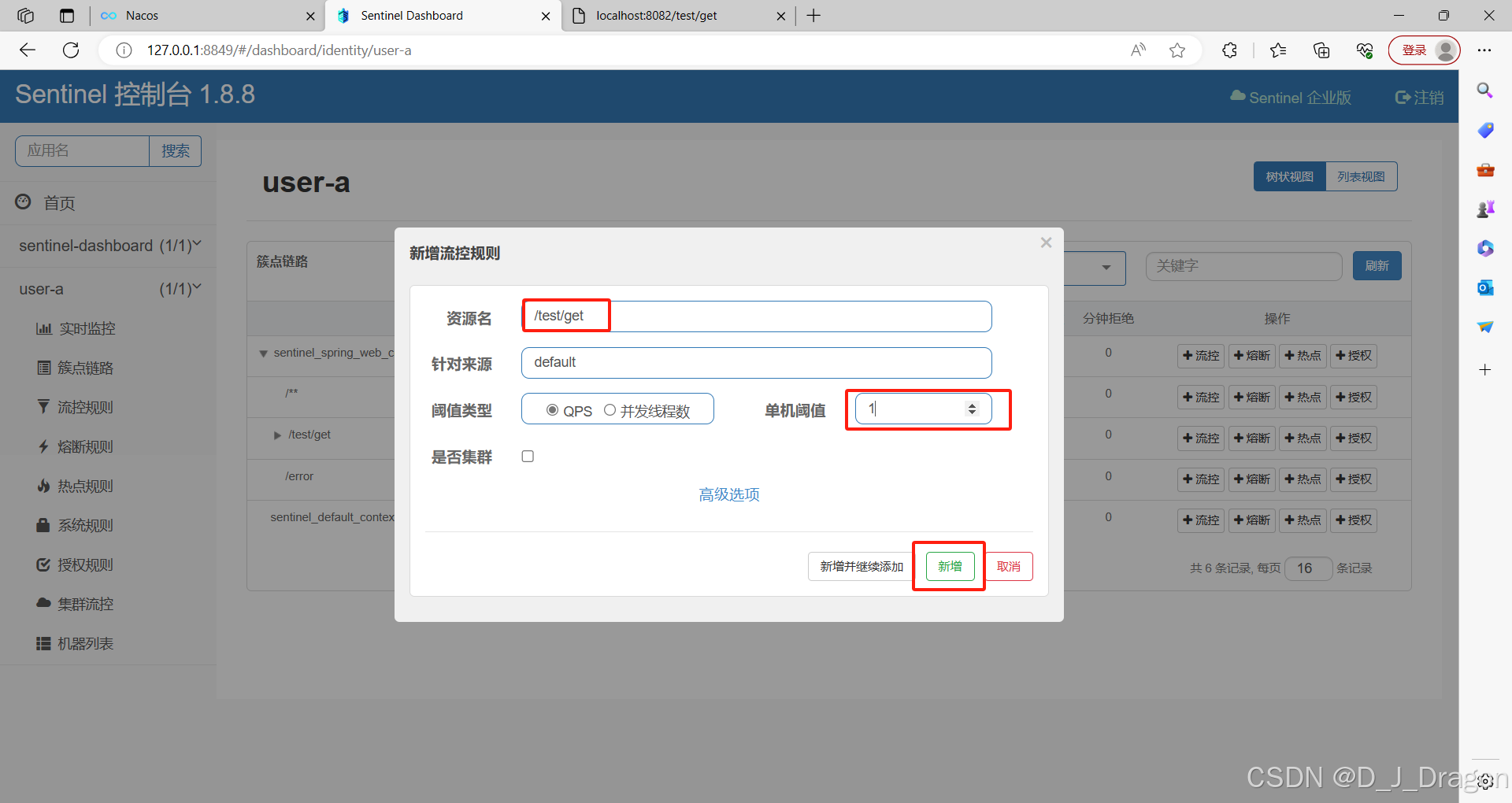Open 热点规则 in sidebar
Image resolution: width=1512 pixels, height=803 pixels.
pos(87,486)
